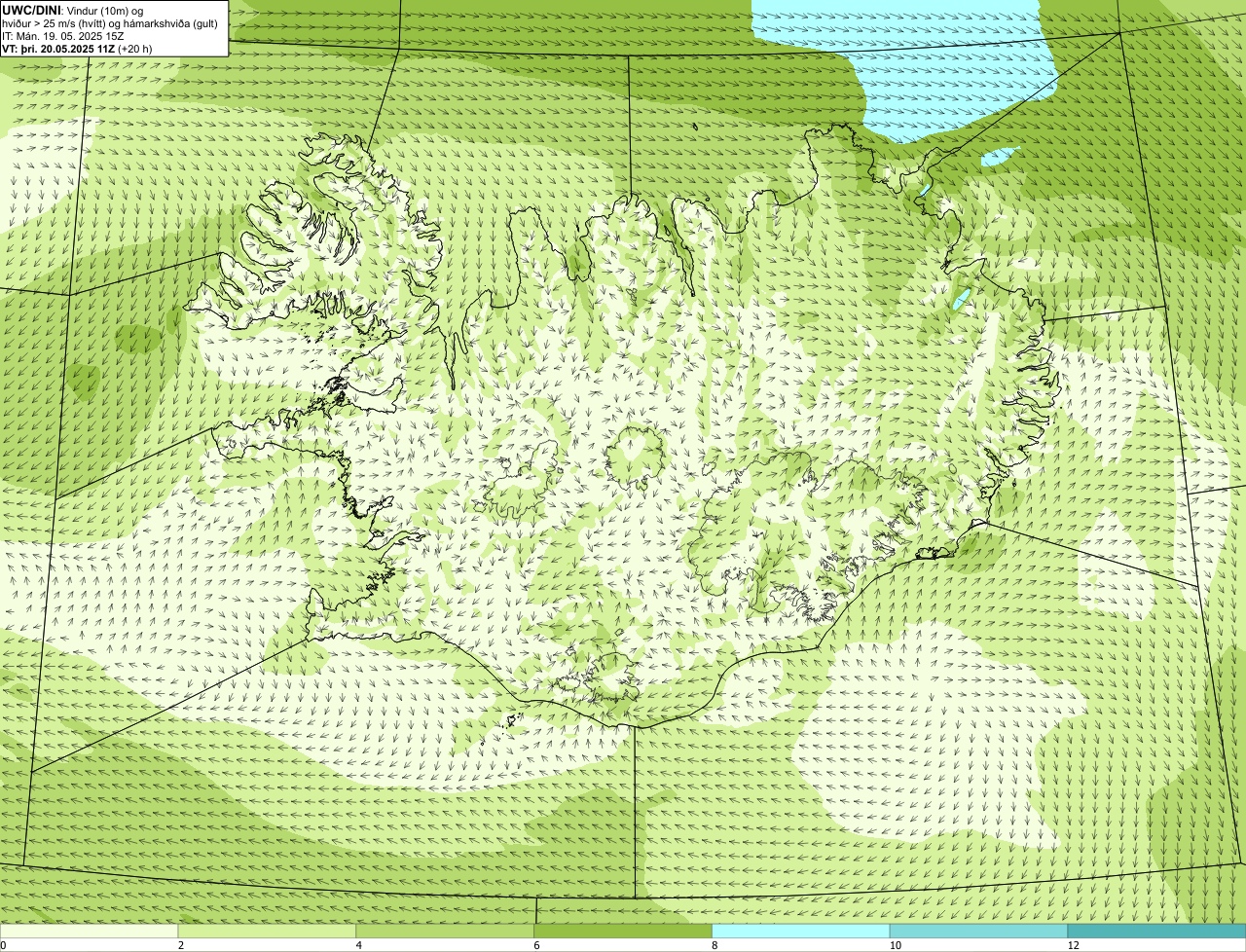Click the legend tick label "12"

click(1073, 945)
